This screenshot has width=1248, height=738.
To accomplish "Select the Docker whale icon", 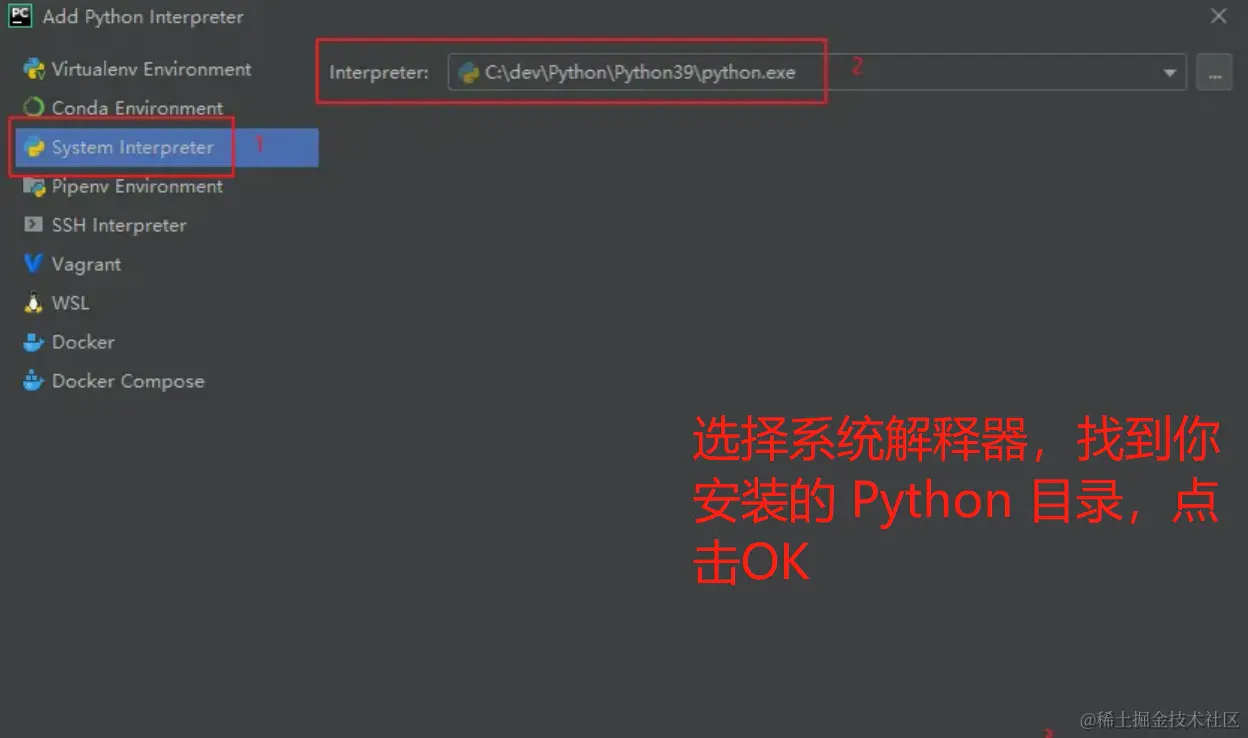I will 34,342.
